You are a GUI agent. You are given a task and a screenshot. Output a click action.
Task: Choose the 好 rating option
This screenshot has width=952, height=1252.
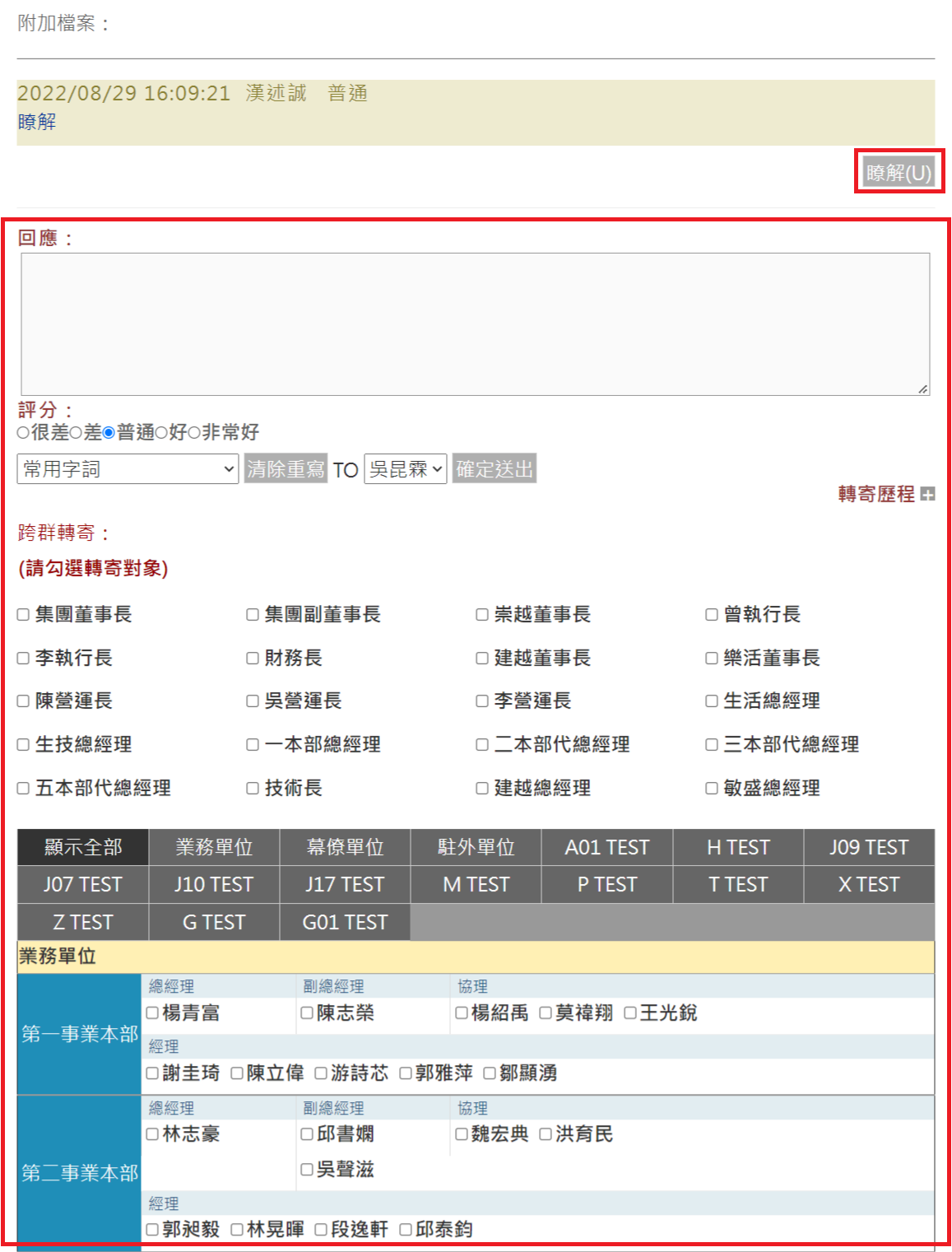161,433
